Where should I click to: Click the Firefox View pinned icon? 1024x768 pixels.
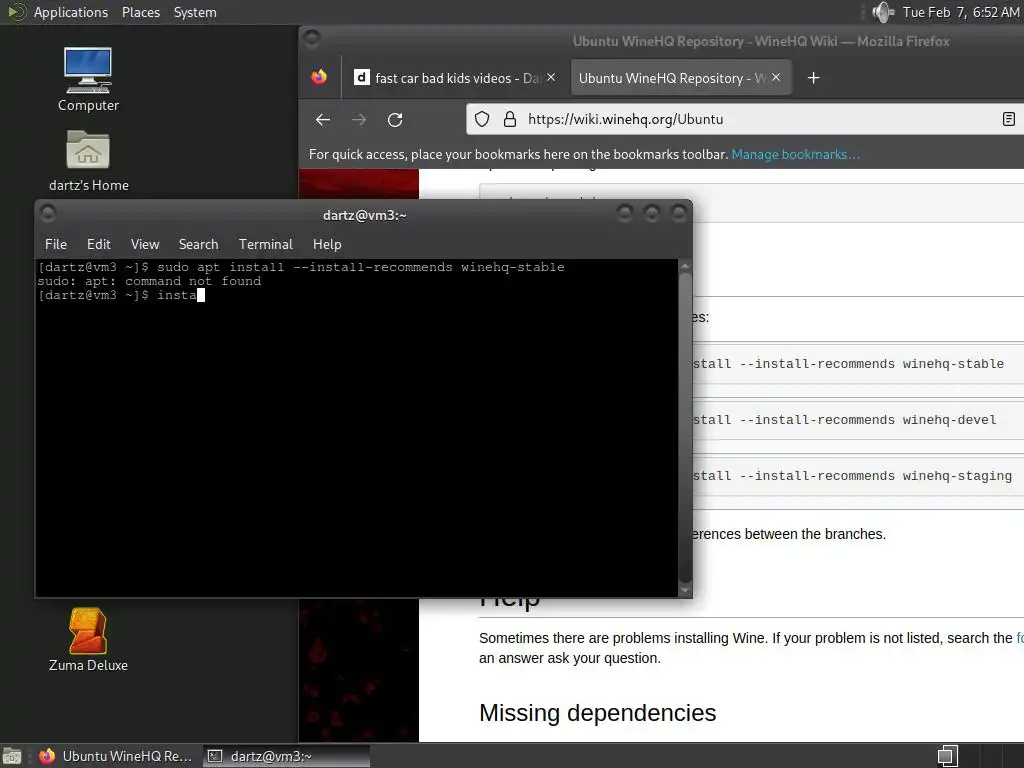click(319, 77)
